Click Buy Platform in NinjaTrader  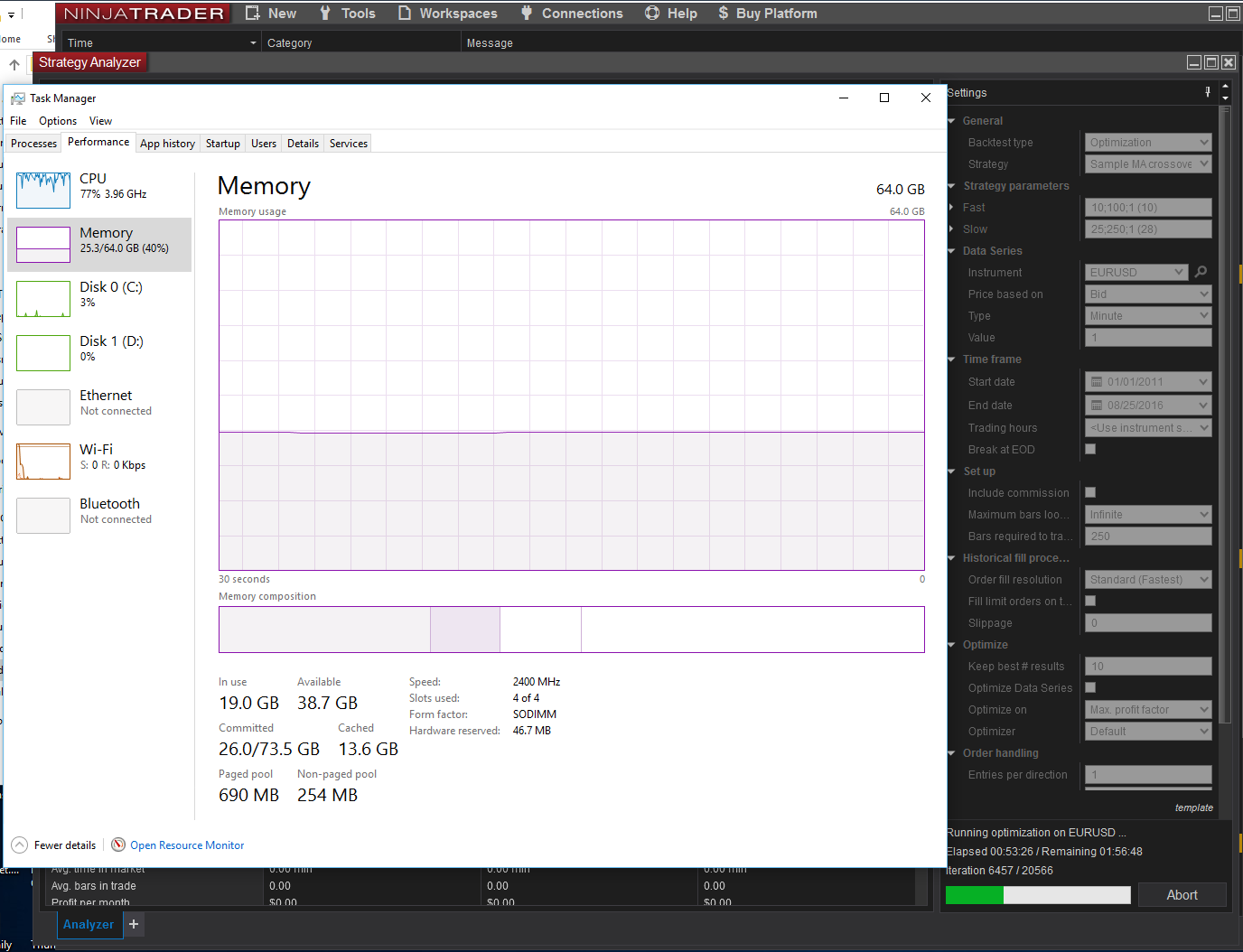click(768, 14)
